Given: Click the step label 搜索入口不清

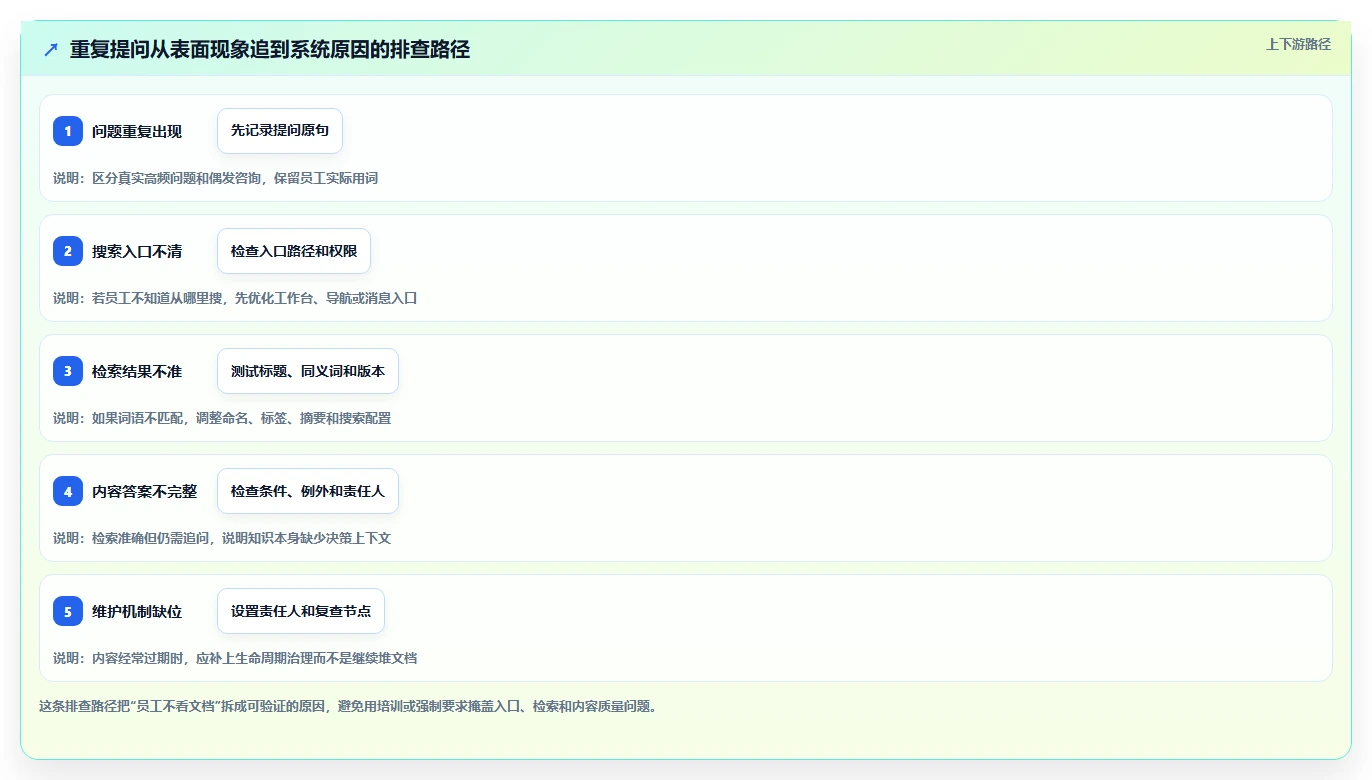Looking at the screenshot, I should click(x=137, y=251).
